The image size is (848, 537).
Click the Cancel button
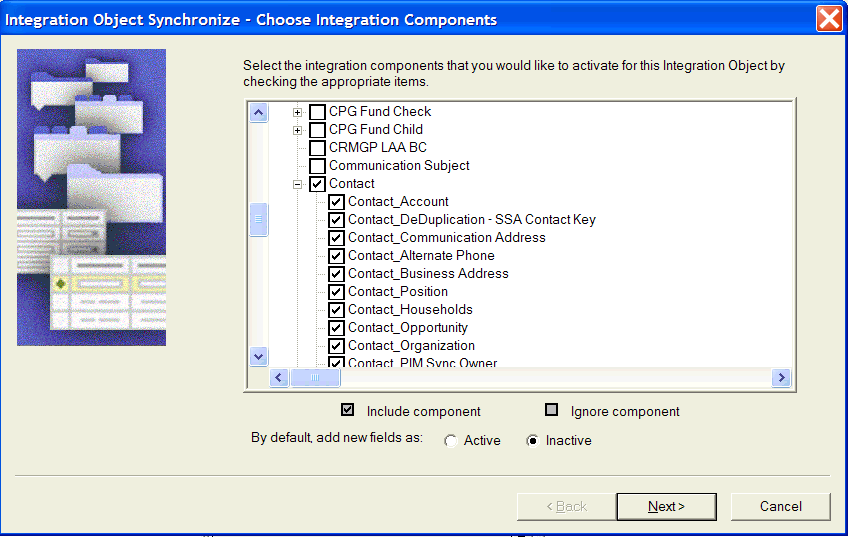[780, 507]
